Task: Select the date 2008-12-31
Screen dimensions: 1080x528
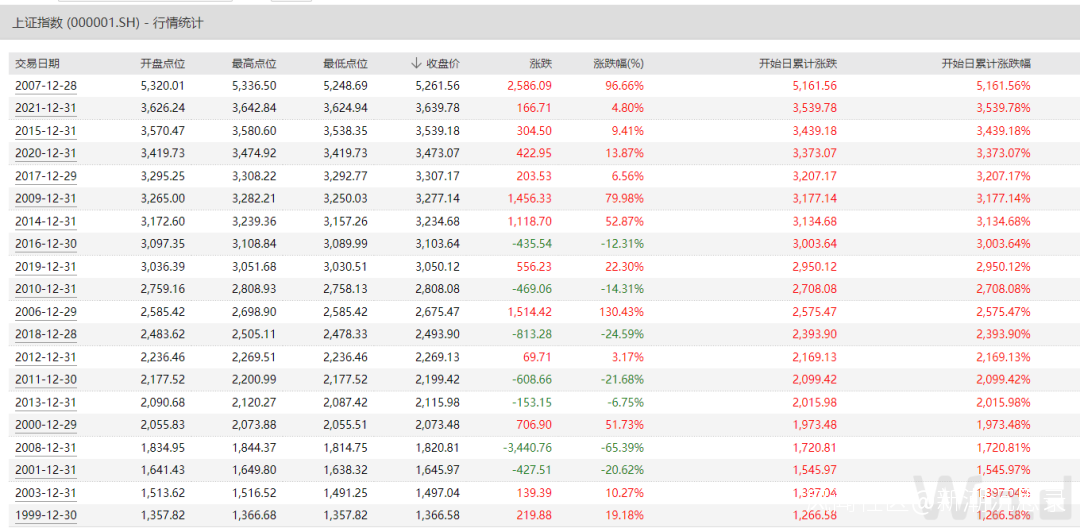Action: tap(45, 447)
